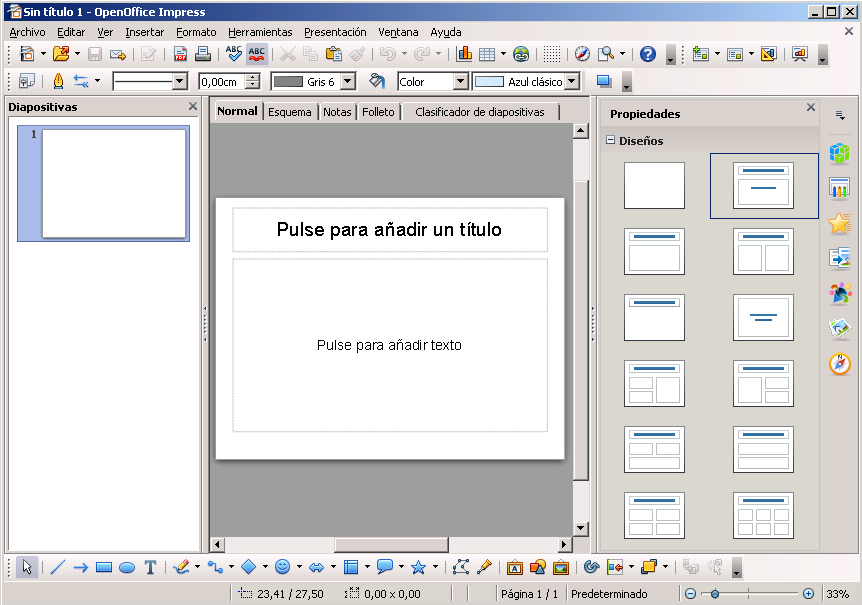The height and width of the screenshot is (605, 862).
Task: Click the line width input field
Action: pos(221,82)
